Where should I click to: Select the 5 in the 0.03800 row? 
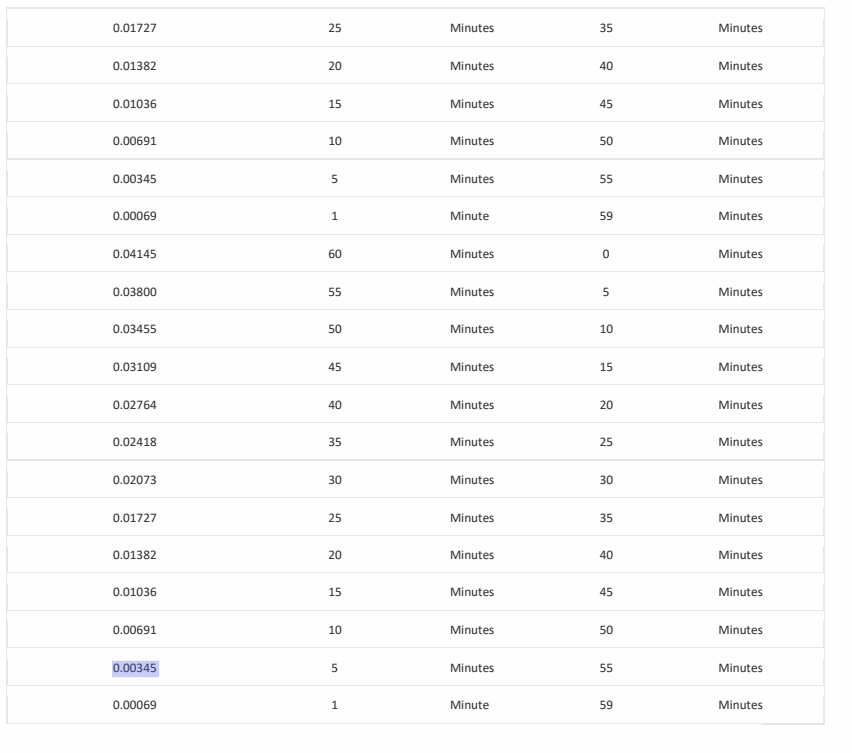click(x=606, y=292)
